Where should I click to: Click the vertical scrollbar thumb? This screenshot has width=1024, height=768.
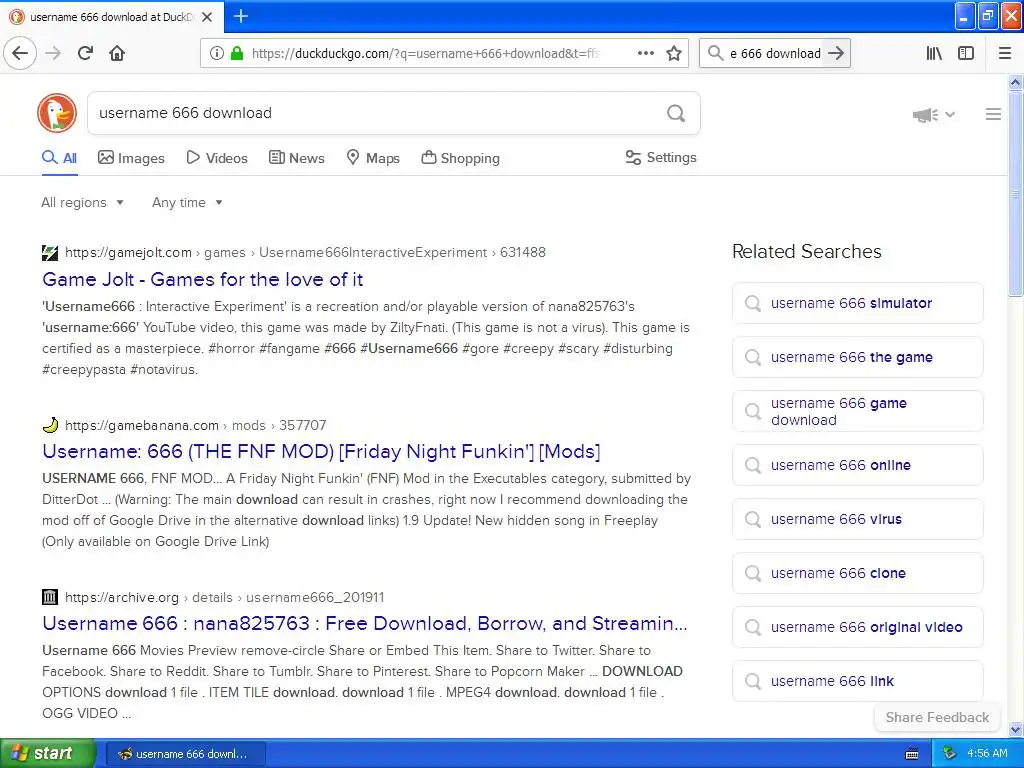(1015, 193)
